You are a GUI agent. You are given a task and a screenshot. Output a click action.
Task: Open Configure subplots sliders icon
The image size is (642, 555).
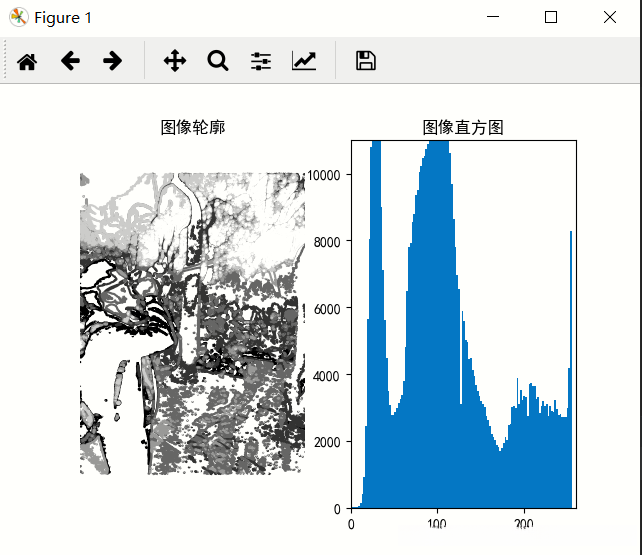(x=261, y=61)
